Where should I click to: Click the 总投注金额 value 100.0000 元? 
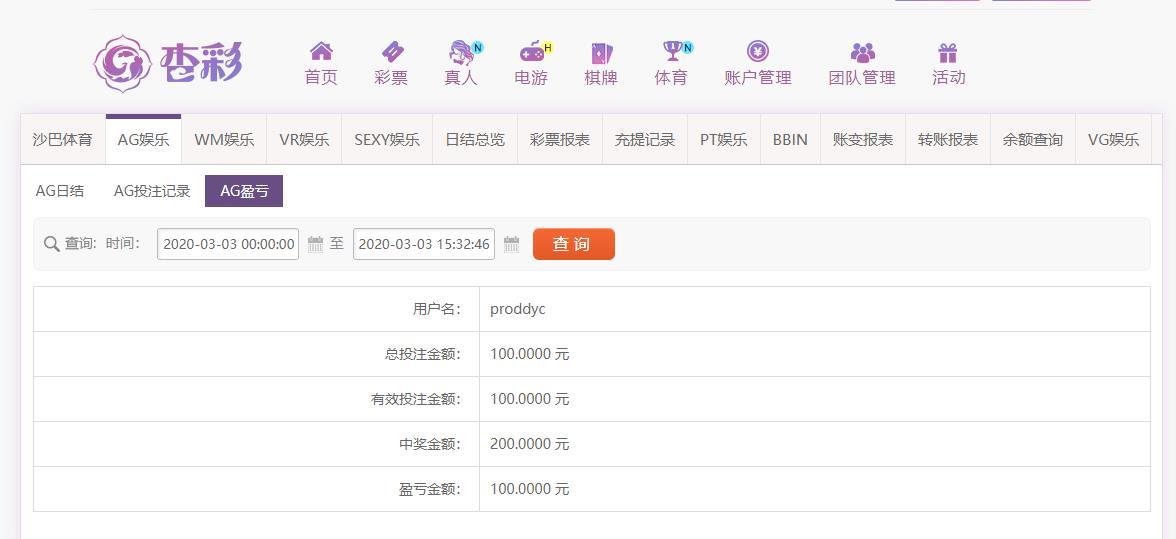530,354
